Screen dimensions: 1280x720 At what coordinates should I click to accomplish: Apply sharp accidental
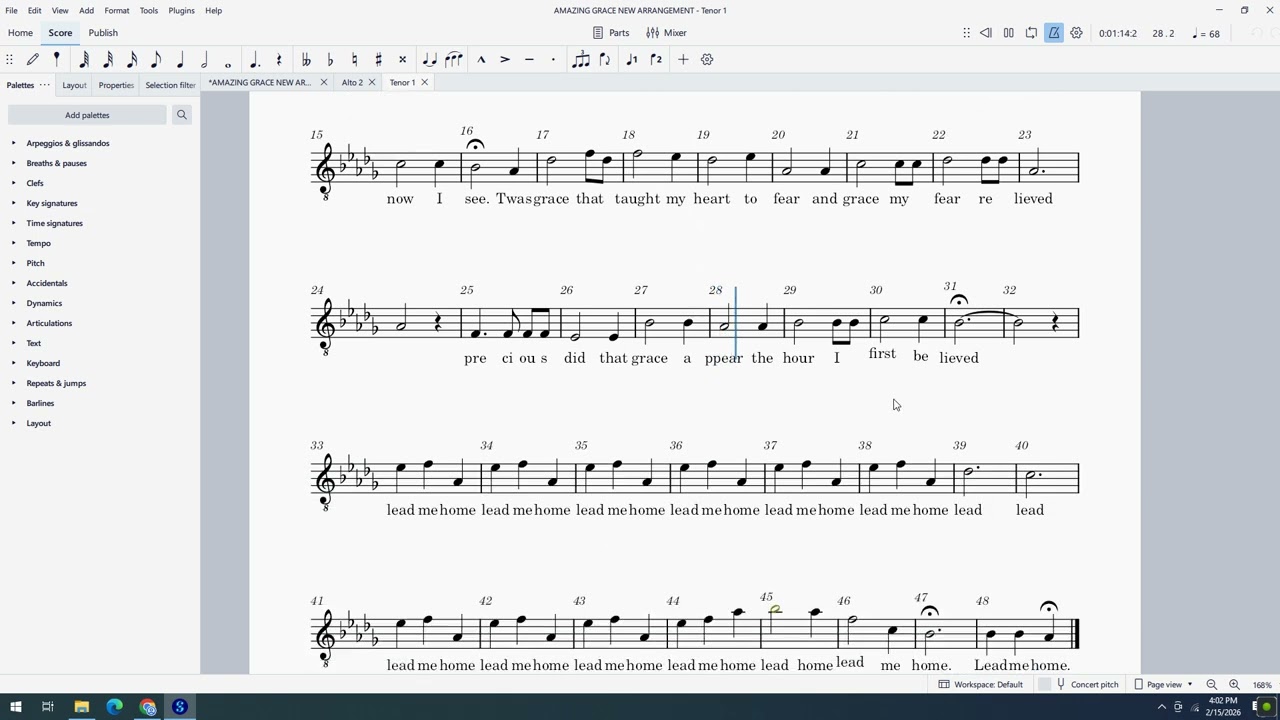pyautogui.click(x=378, y=60)
